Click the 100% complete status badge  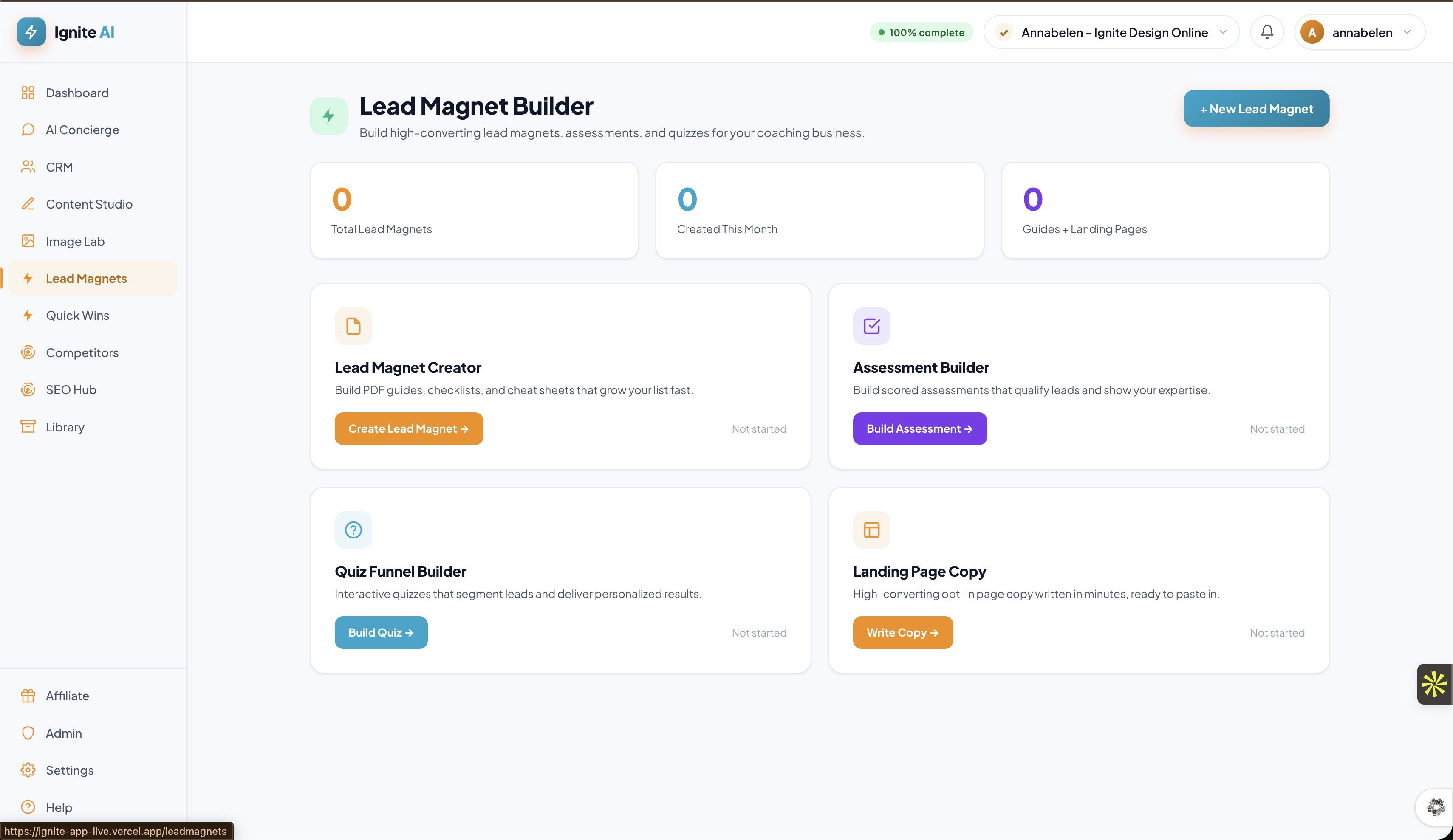point(922,32)
